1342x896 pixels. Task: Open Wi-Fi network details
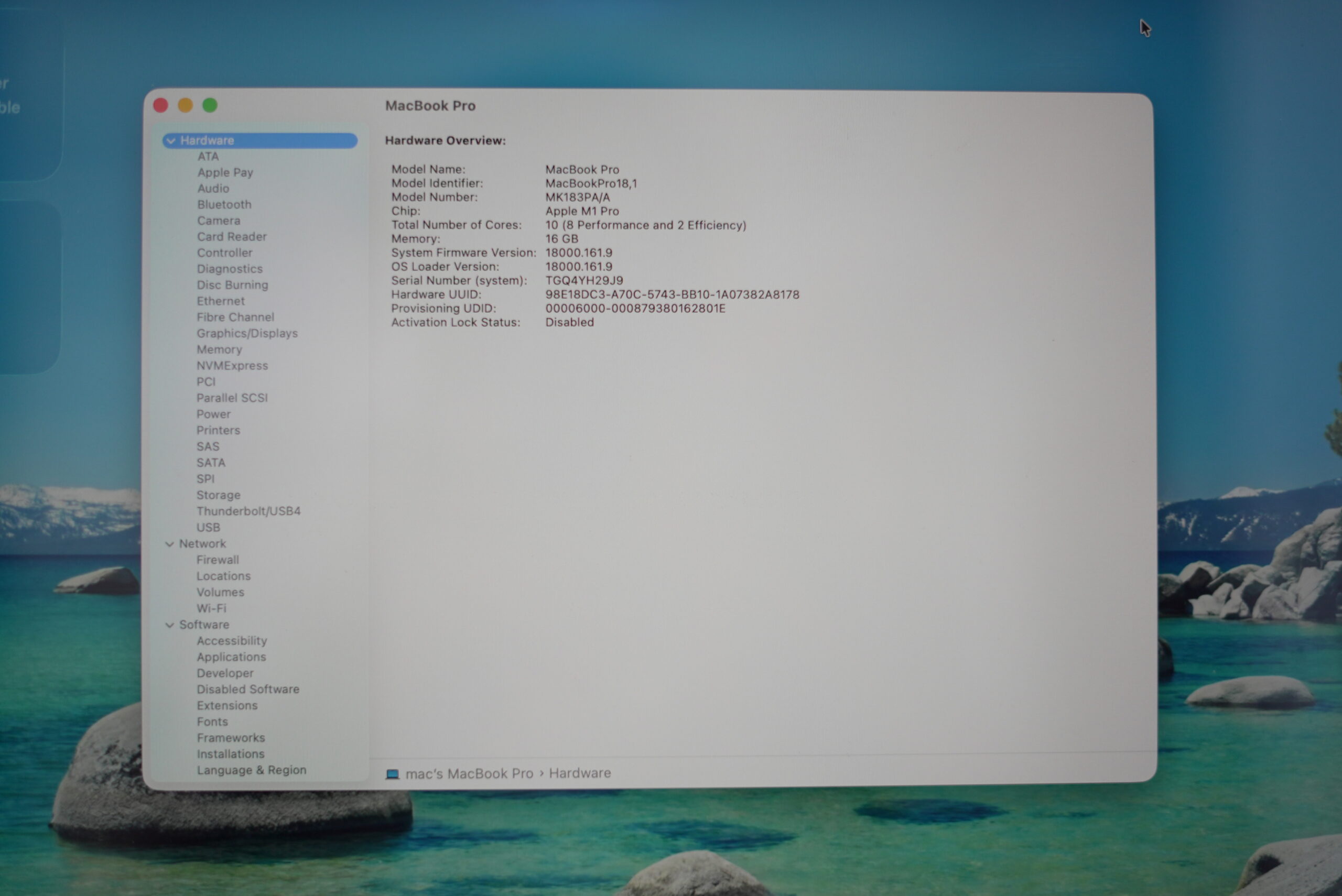(x=211, y=608)
